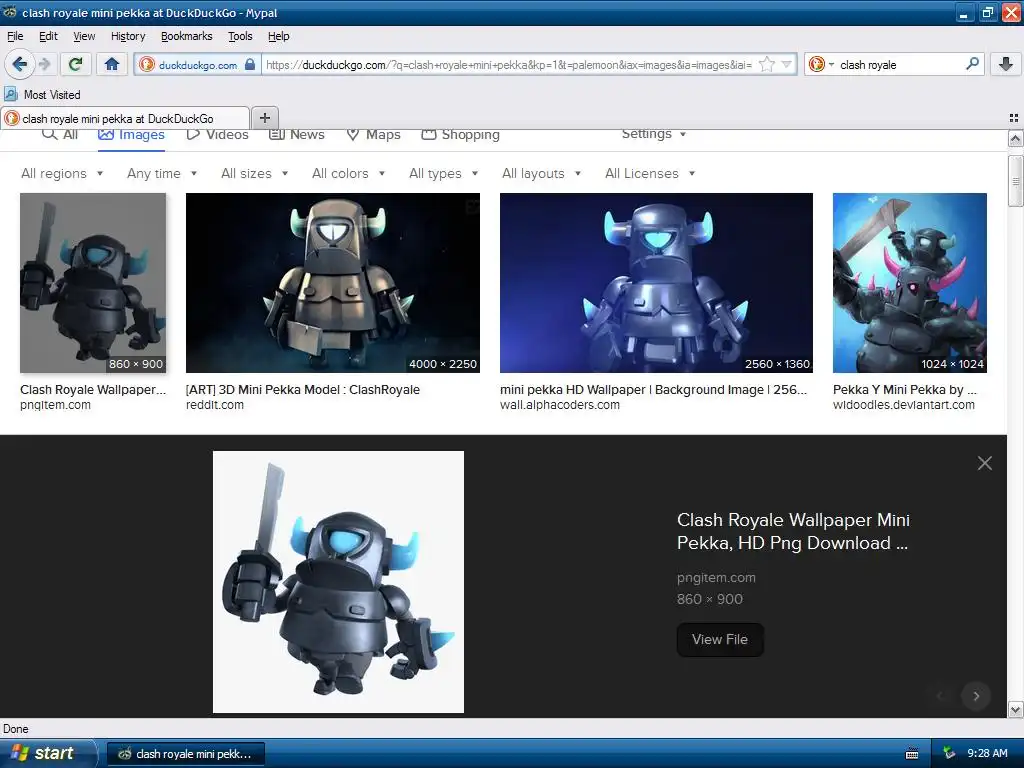Show the next image with right arrow

point(976,696)
